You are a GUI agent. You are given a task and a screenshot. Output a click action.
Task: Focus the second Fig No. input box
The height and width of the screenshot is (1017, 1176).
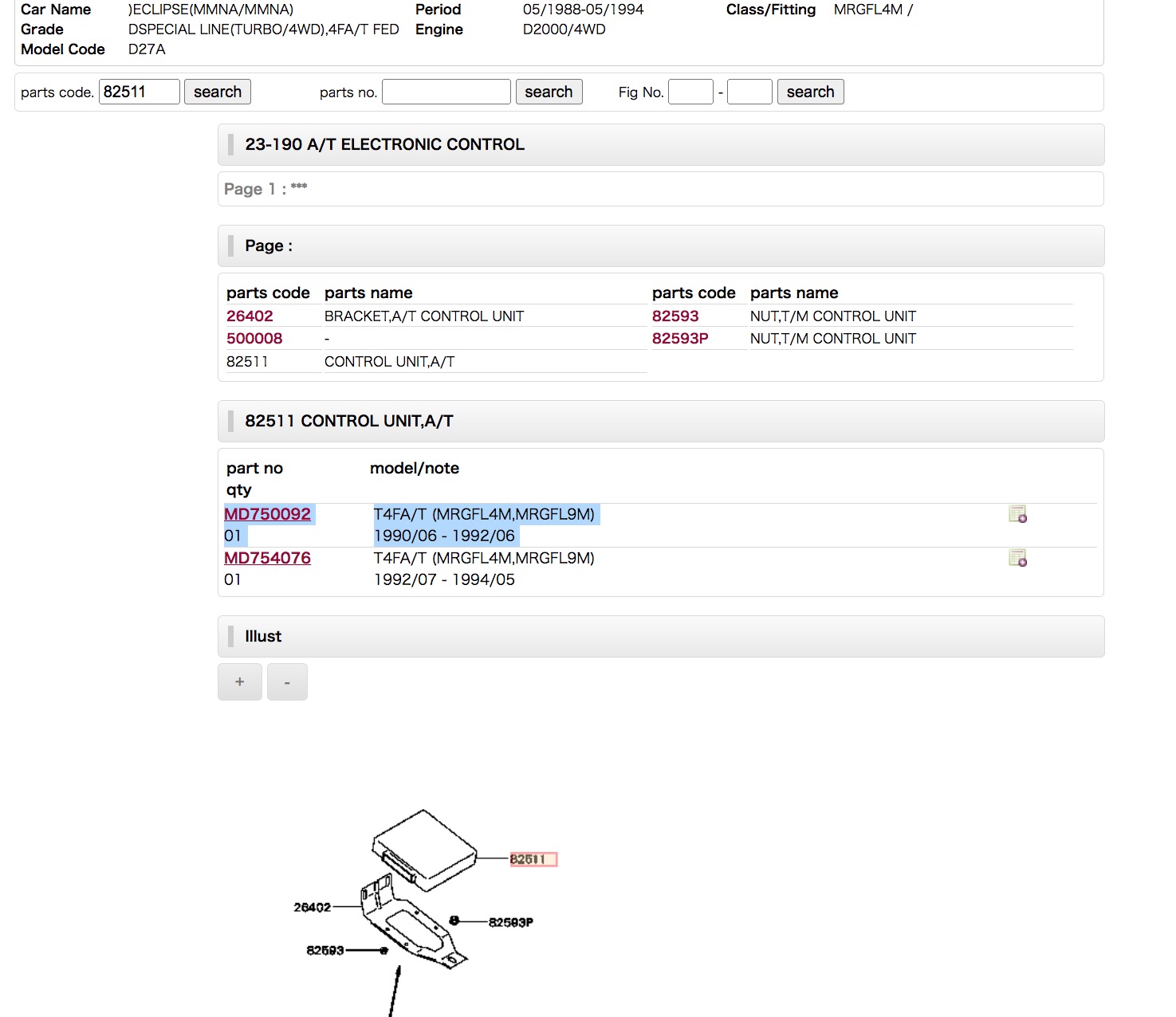(749, 92)
